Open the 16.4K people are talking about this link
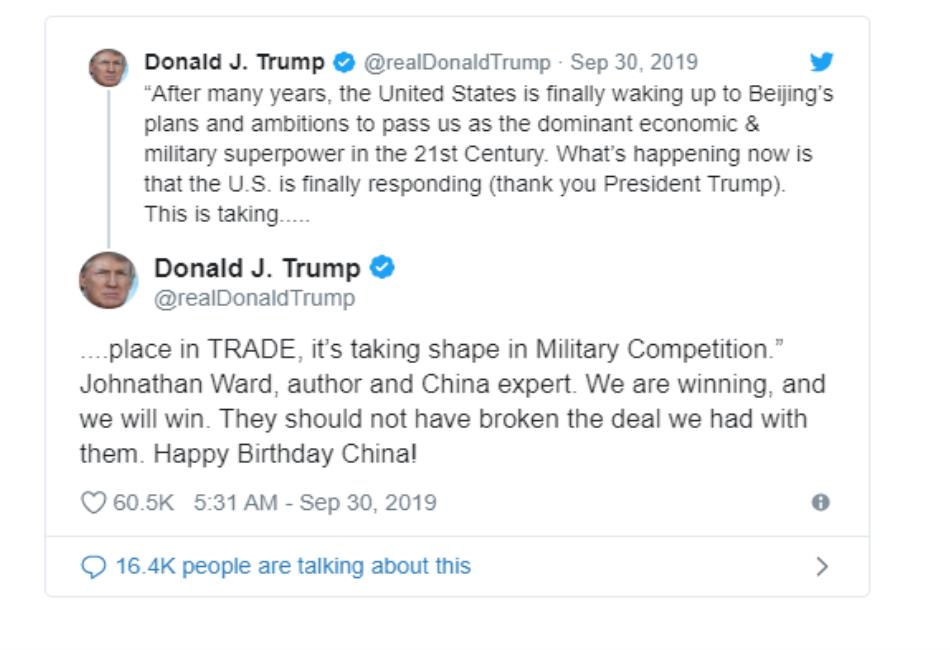950x650 pixels. click(292, 567)
